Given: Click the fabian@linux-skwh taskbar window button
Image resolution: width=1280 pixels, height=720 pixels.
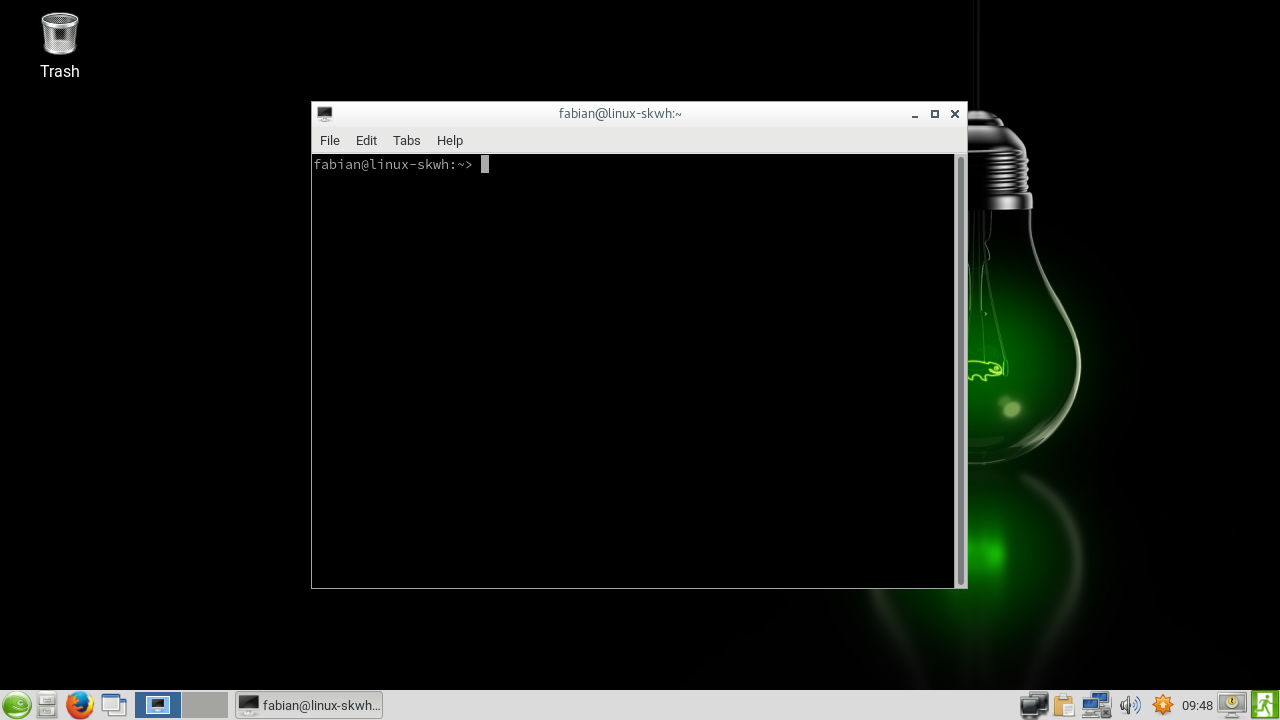Looking at the screenshot, I should [309, 706].
